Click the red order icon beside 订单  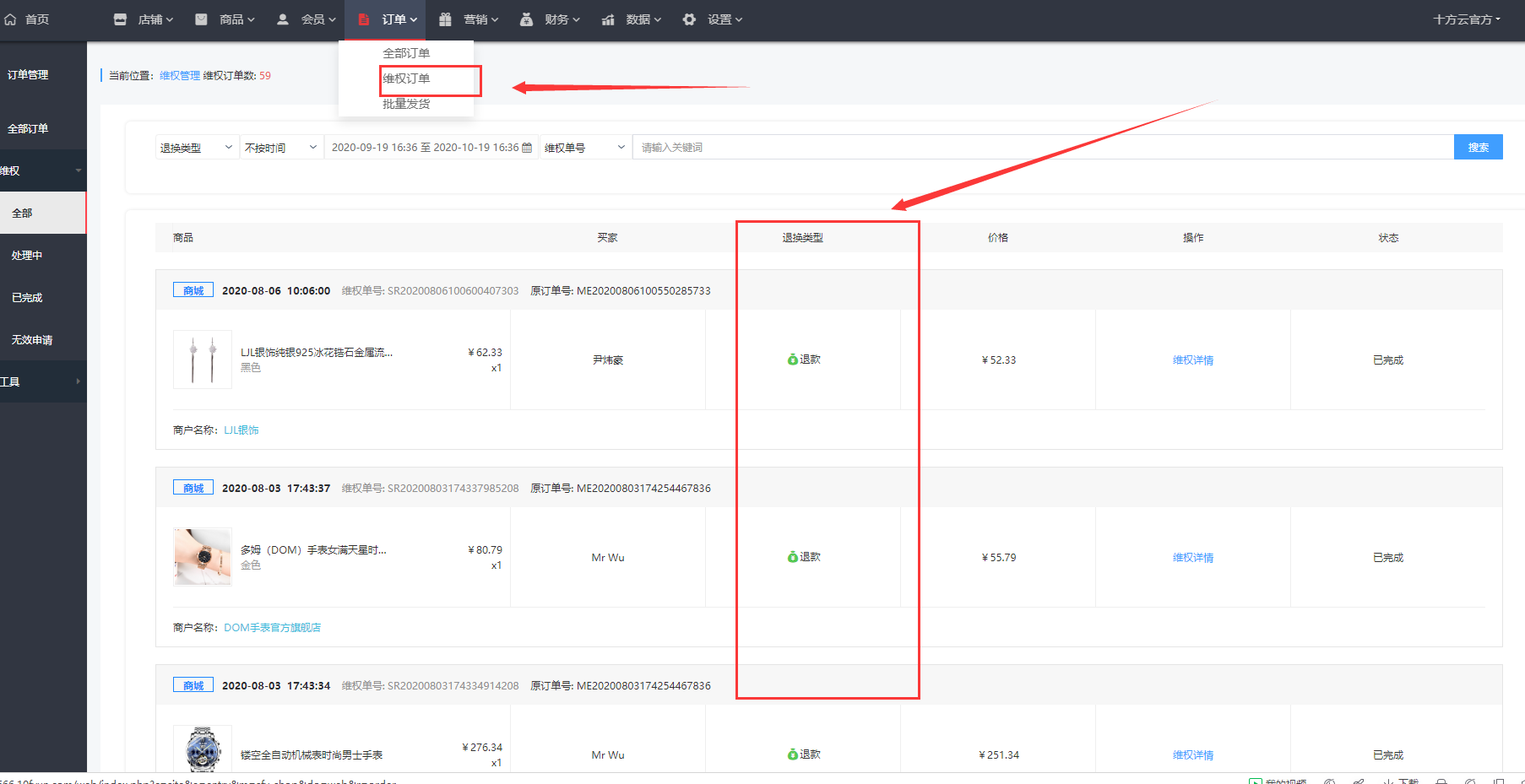point(364,19)
